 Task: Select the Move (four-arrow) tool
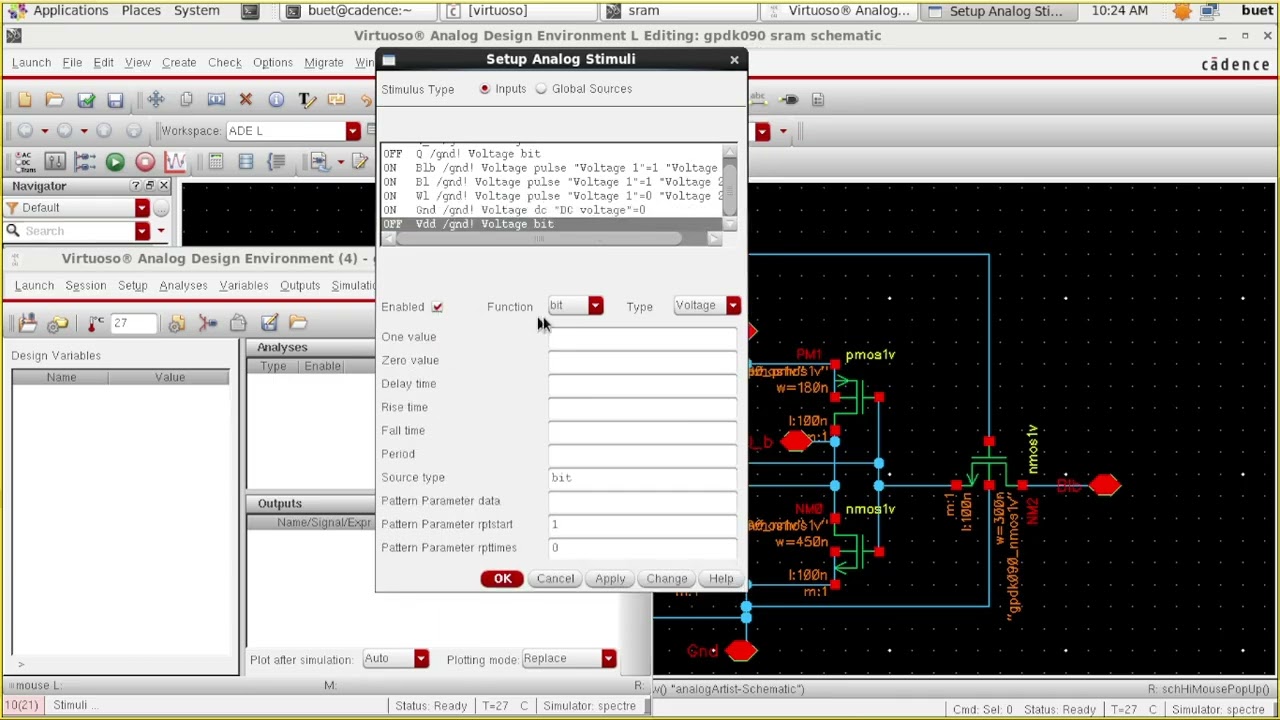click(x=156, y=100)
